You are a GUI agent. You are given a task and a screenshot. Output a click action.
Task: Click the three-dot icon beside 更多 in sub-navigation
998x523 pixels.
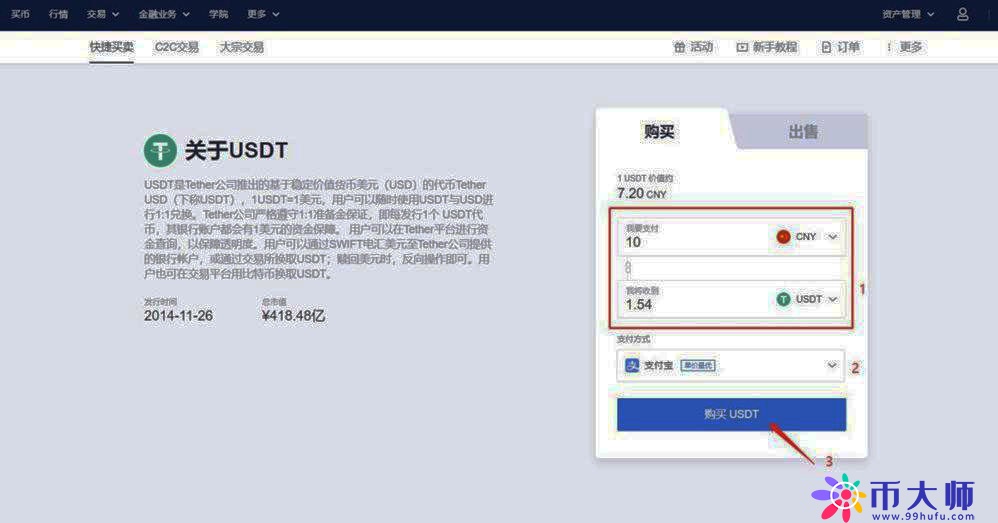pyautogui.click(x=889, y=47)
